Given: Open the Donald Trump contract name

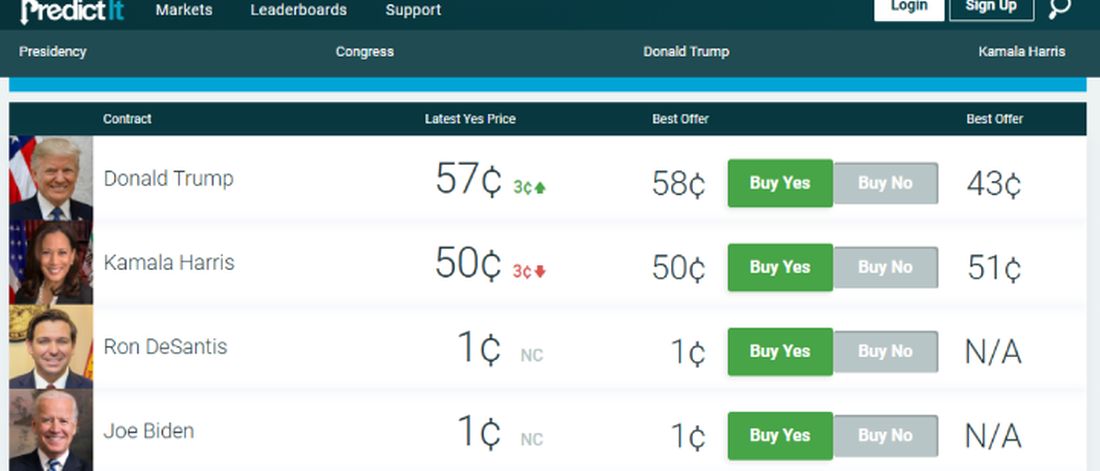Looking at the screenshot, I should coord(168,178).
